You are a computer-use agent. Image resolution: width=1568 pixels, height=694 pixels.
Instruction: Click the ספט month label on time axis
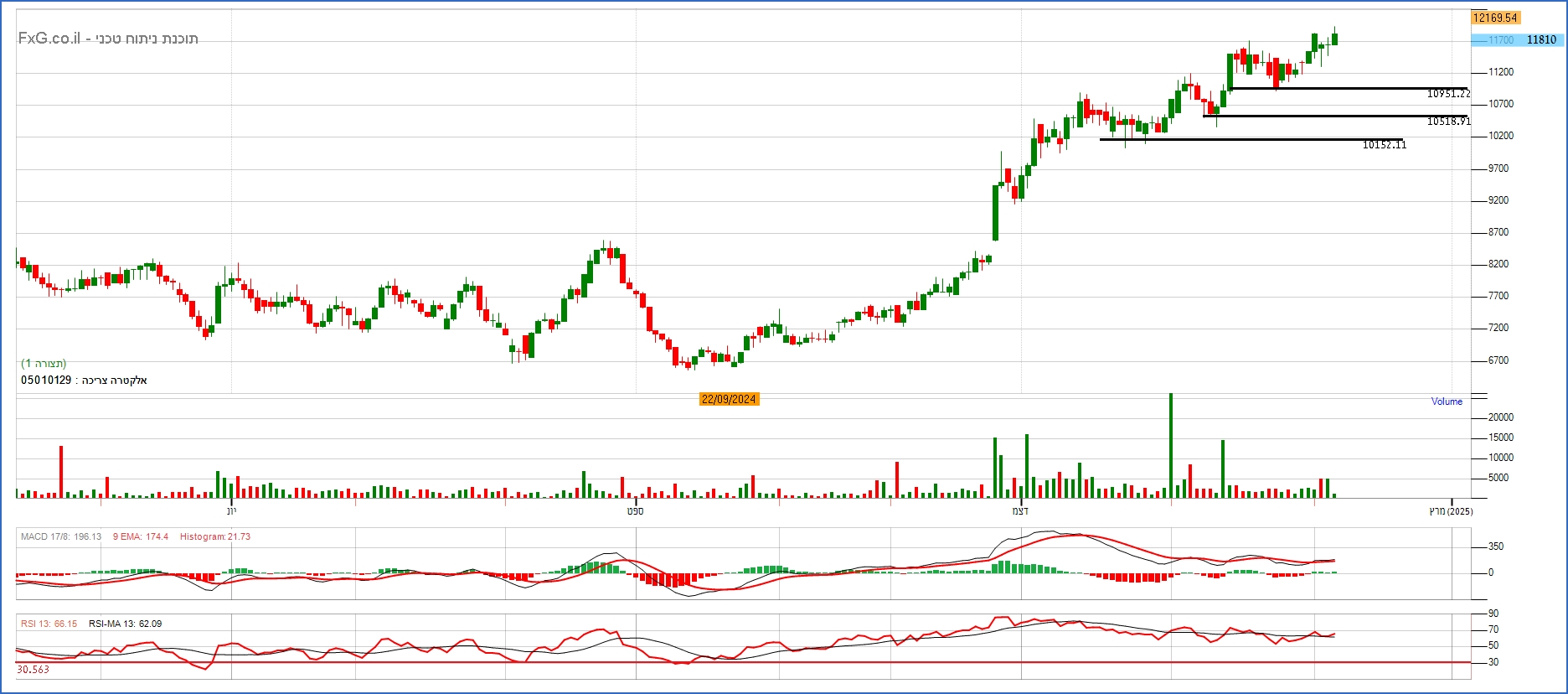point(635,511)
